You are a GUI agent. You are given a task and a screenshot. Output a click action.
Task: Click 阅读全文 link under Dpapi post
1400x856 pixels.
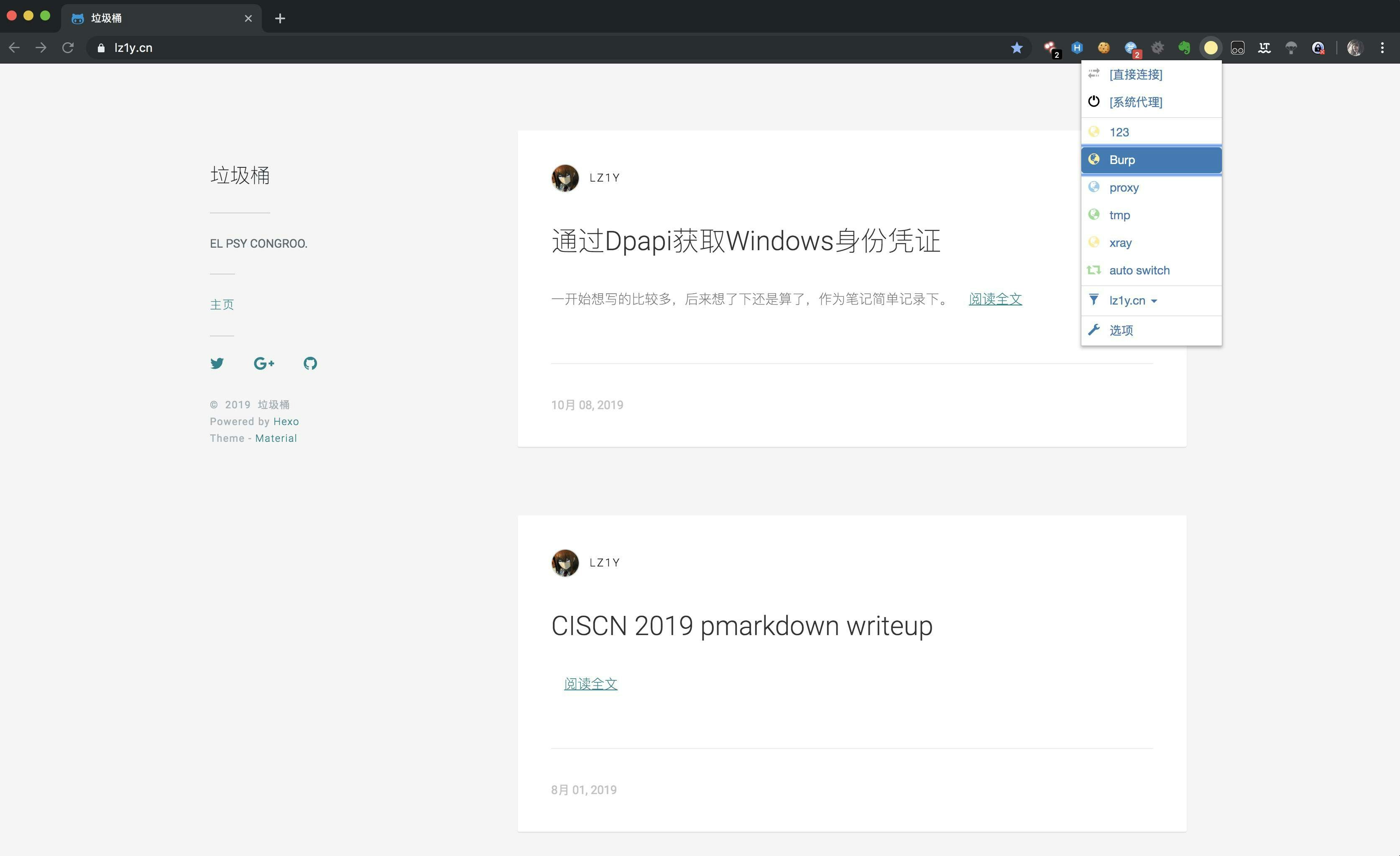click(x=995, y=299)
